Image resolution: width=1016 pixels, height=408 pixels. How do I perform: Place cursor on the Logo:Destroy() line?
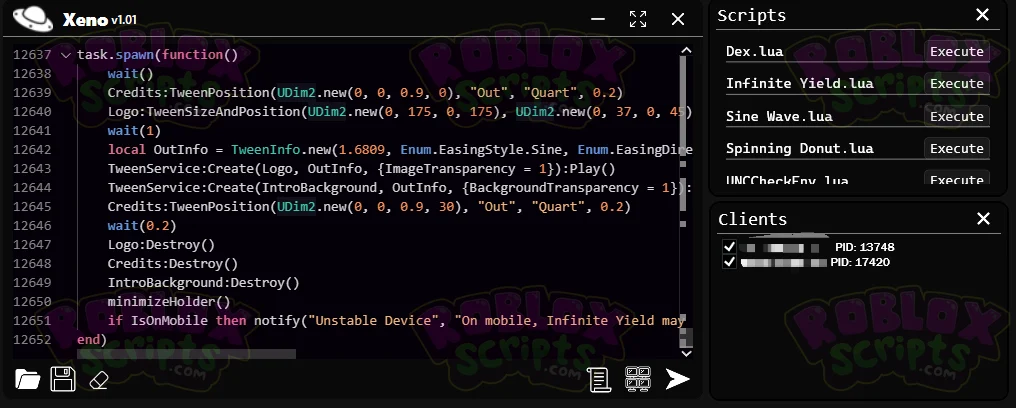[161, 245]
